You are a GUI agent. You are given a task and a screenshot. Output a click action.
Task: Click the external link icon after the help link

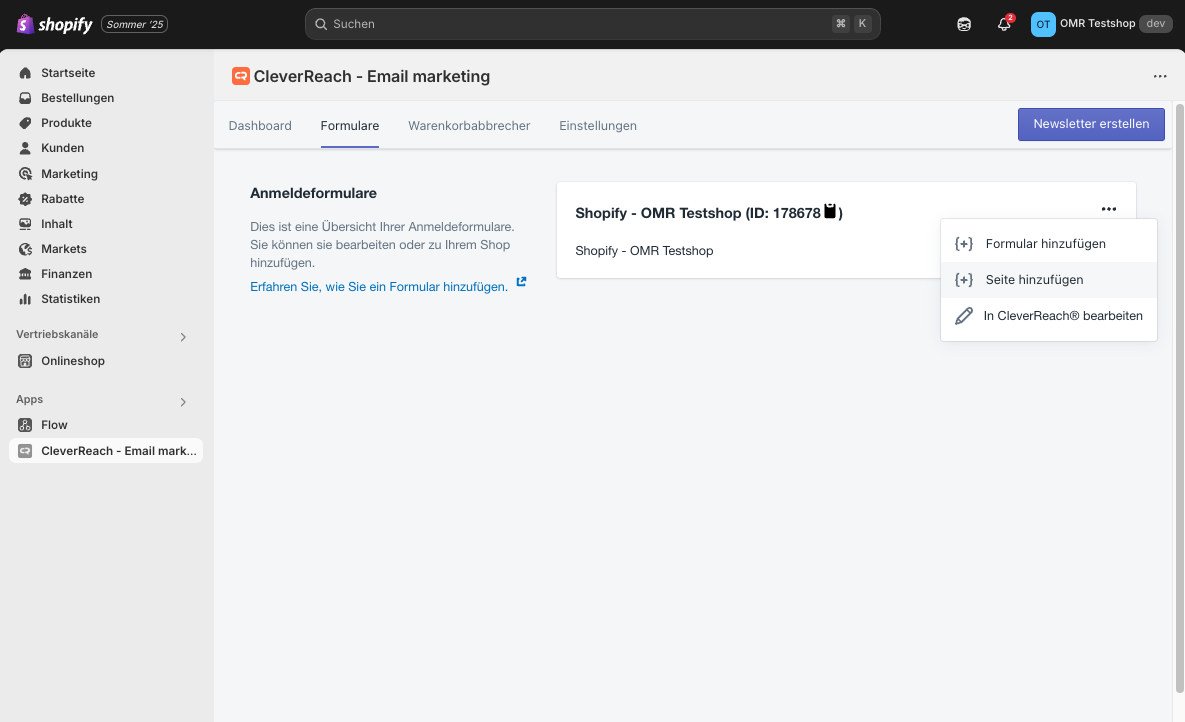pyautogui.click(x=521, y=282)
